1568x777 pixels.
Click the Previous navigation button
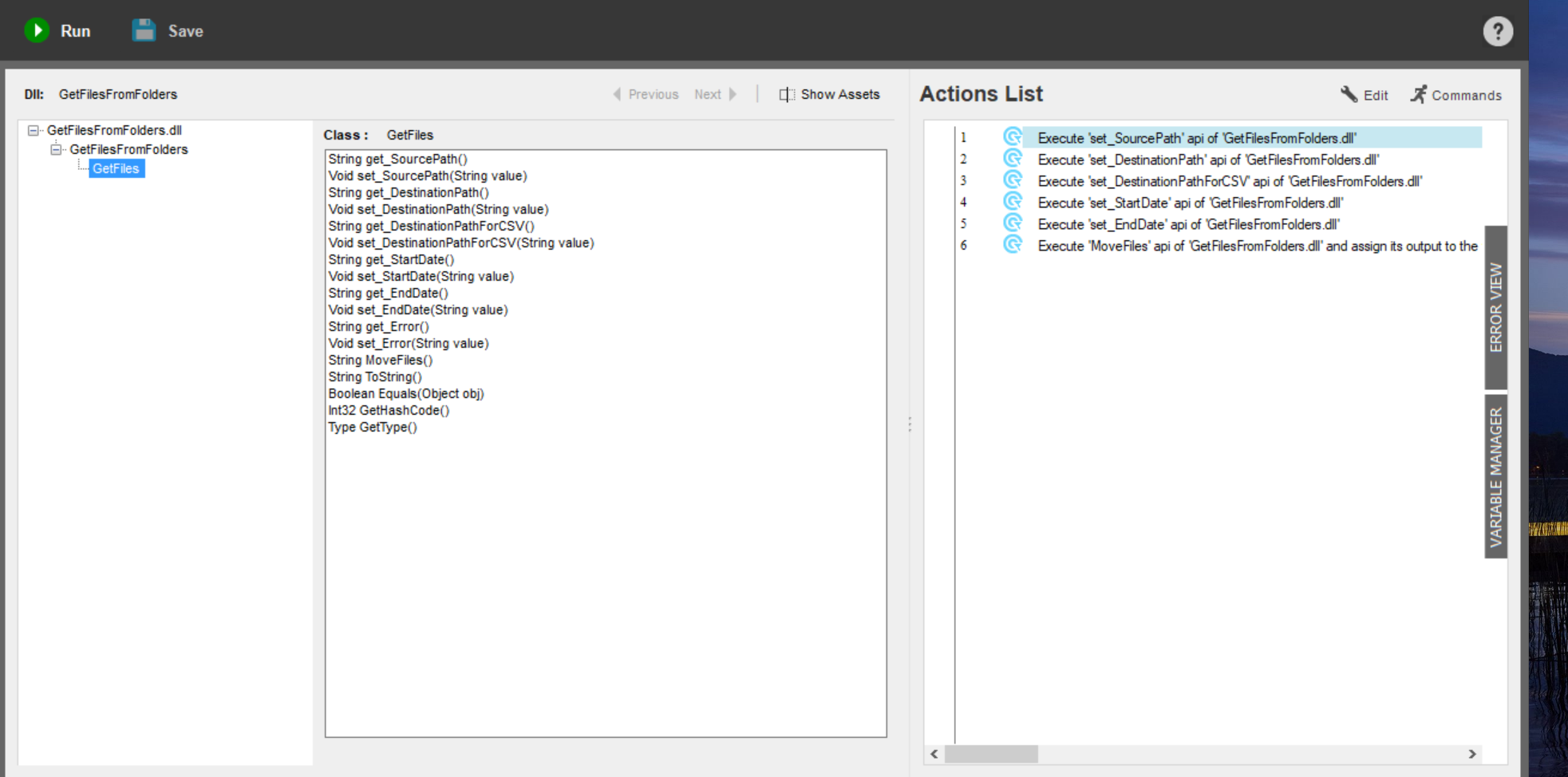[x=646, y=95]
